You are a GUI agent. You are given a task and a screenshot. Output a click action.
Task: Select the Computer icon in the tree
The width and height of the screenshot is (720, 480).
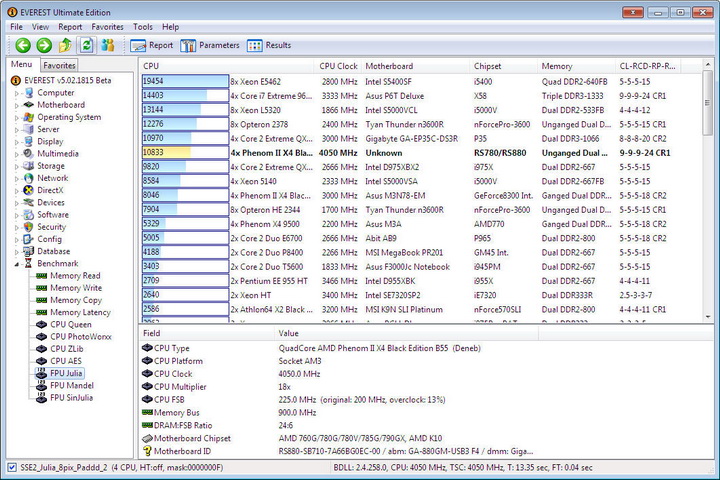tap(29, 93)
